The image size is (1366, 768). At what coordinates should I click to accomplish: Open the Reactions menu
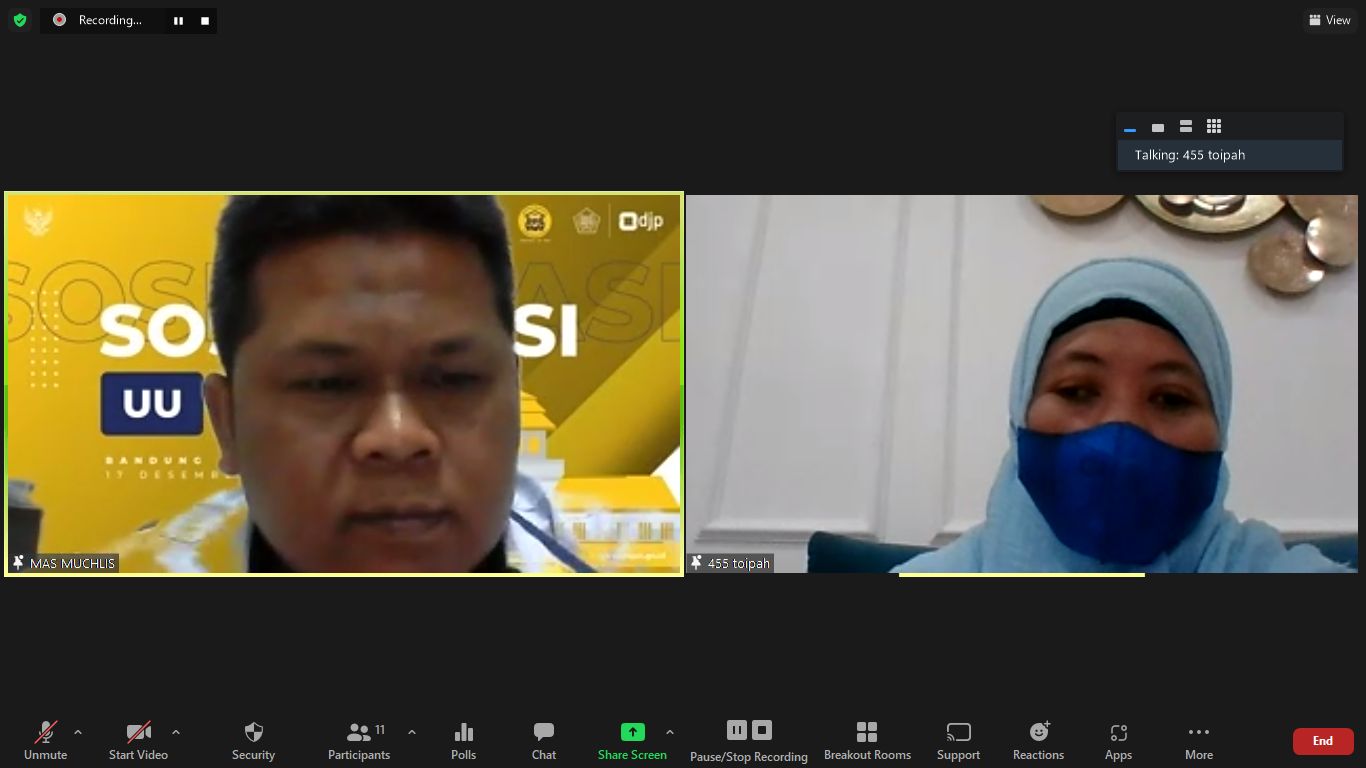(1038, 740)
